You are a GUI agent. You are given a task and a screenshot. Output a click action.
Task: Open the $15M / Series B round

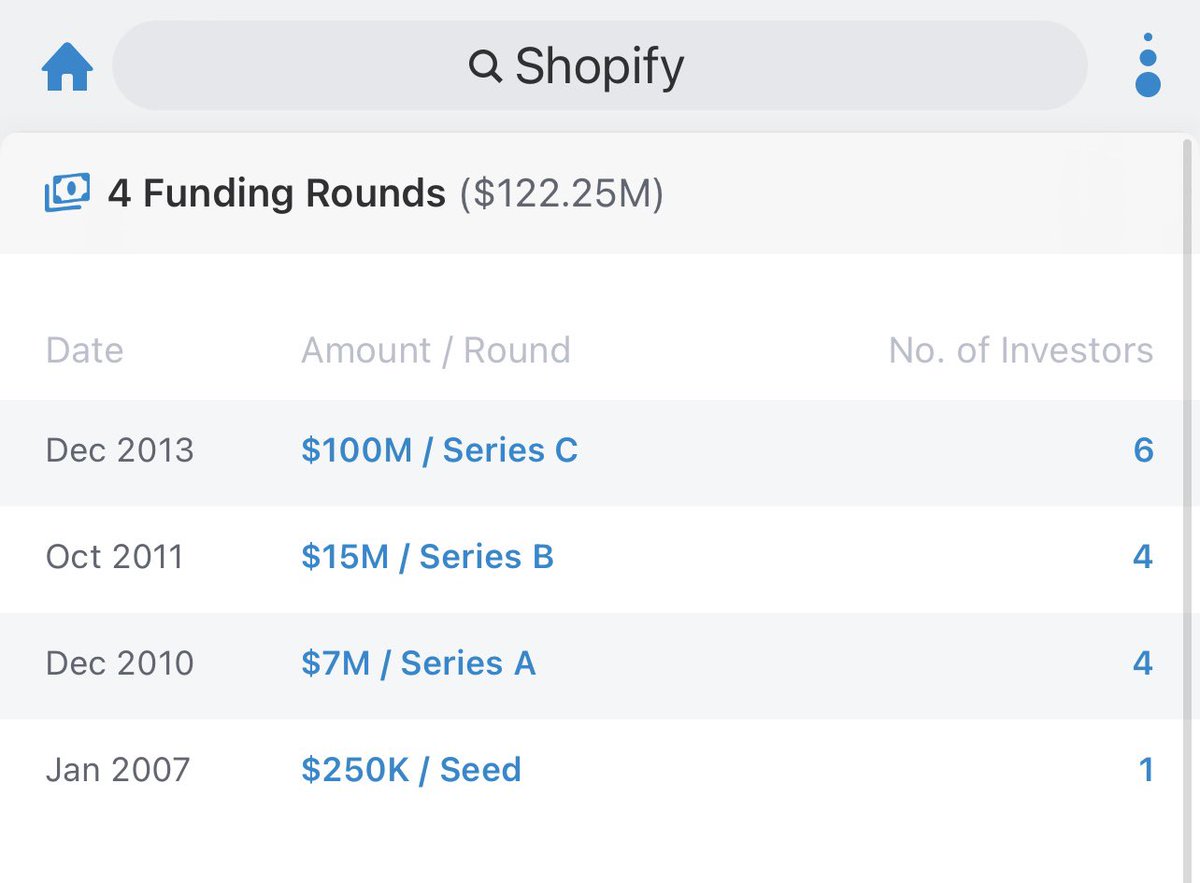pyautogui.click(x=427, y=557)
